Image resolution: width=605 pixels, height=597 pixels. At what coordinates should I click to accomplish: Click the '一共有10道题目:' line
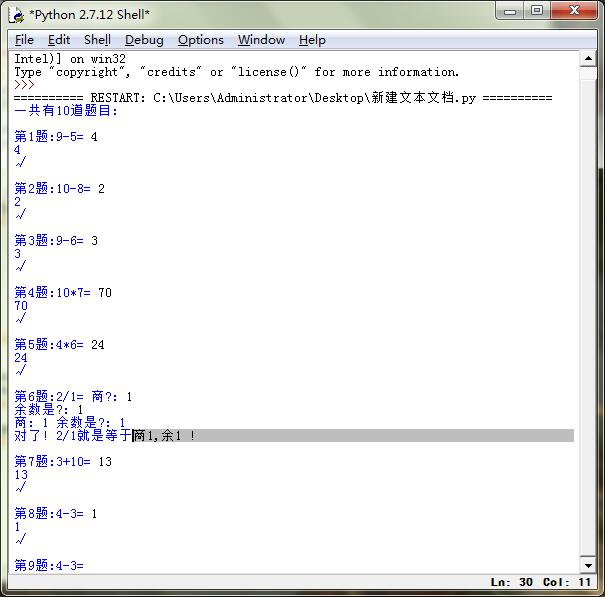click(x=66, y=111)
